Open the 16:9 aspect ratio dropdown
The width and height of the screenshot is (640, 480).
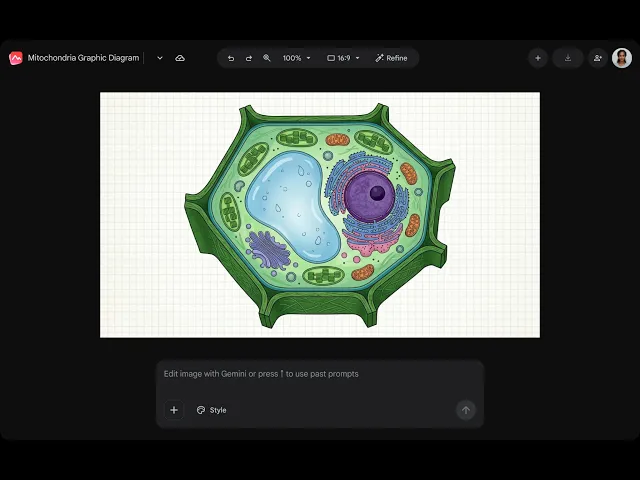tap(343, 58)
